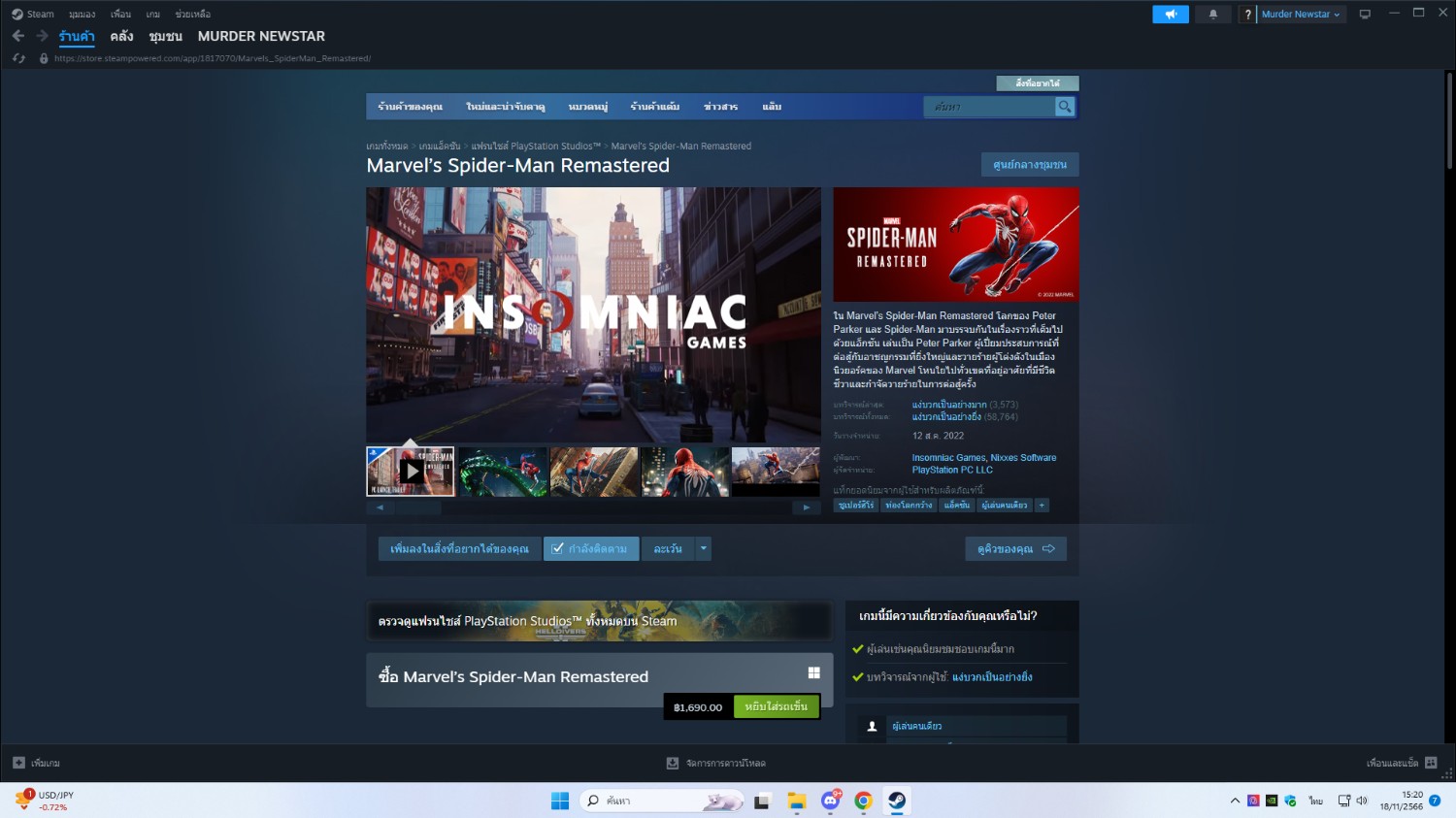Click the network tray icon
Image resolution: width=1456 pixels, height=818 pixels.
click(1344, 801)
